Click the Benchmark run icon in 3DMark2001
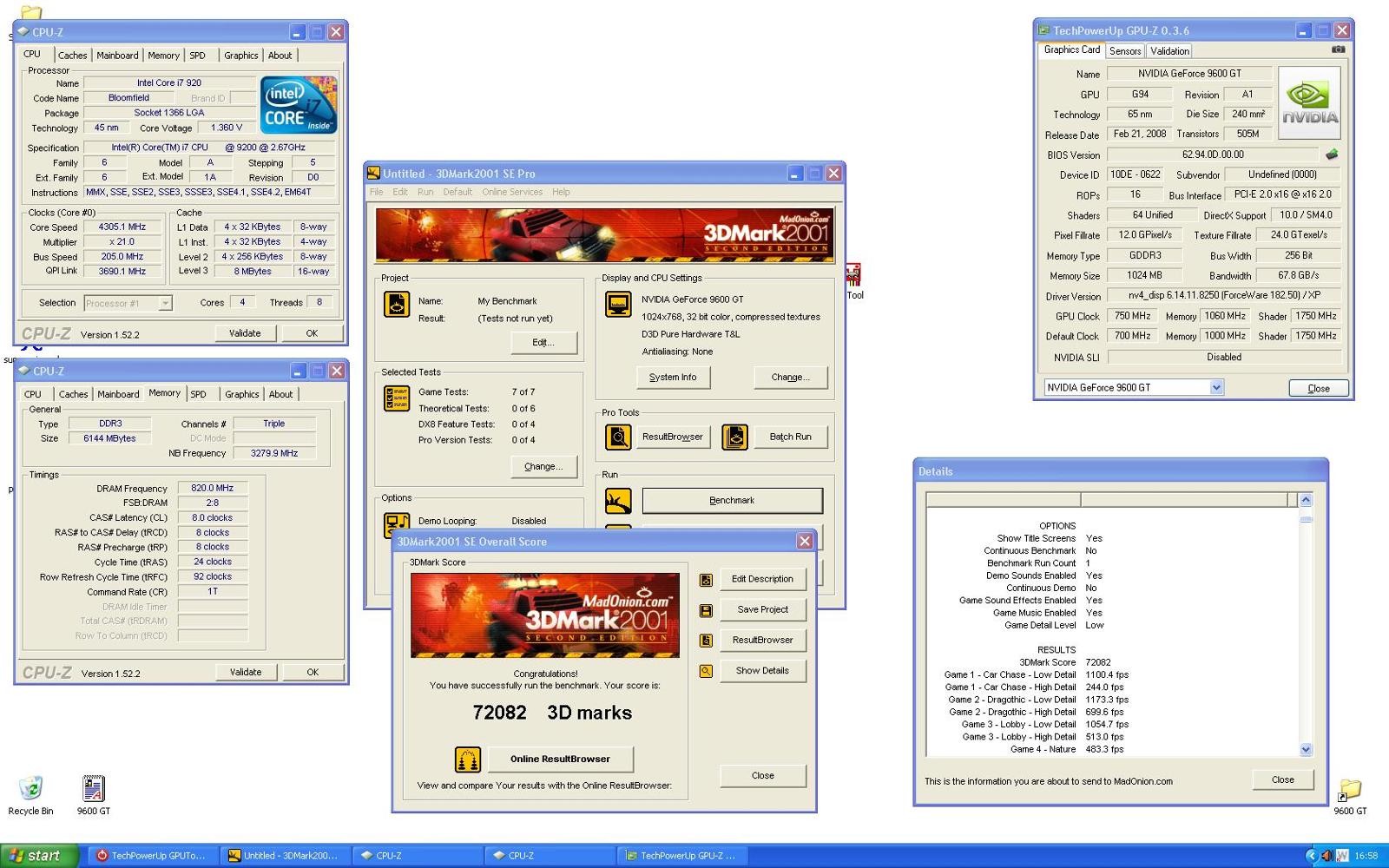 click(618, 501)
